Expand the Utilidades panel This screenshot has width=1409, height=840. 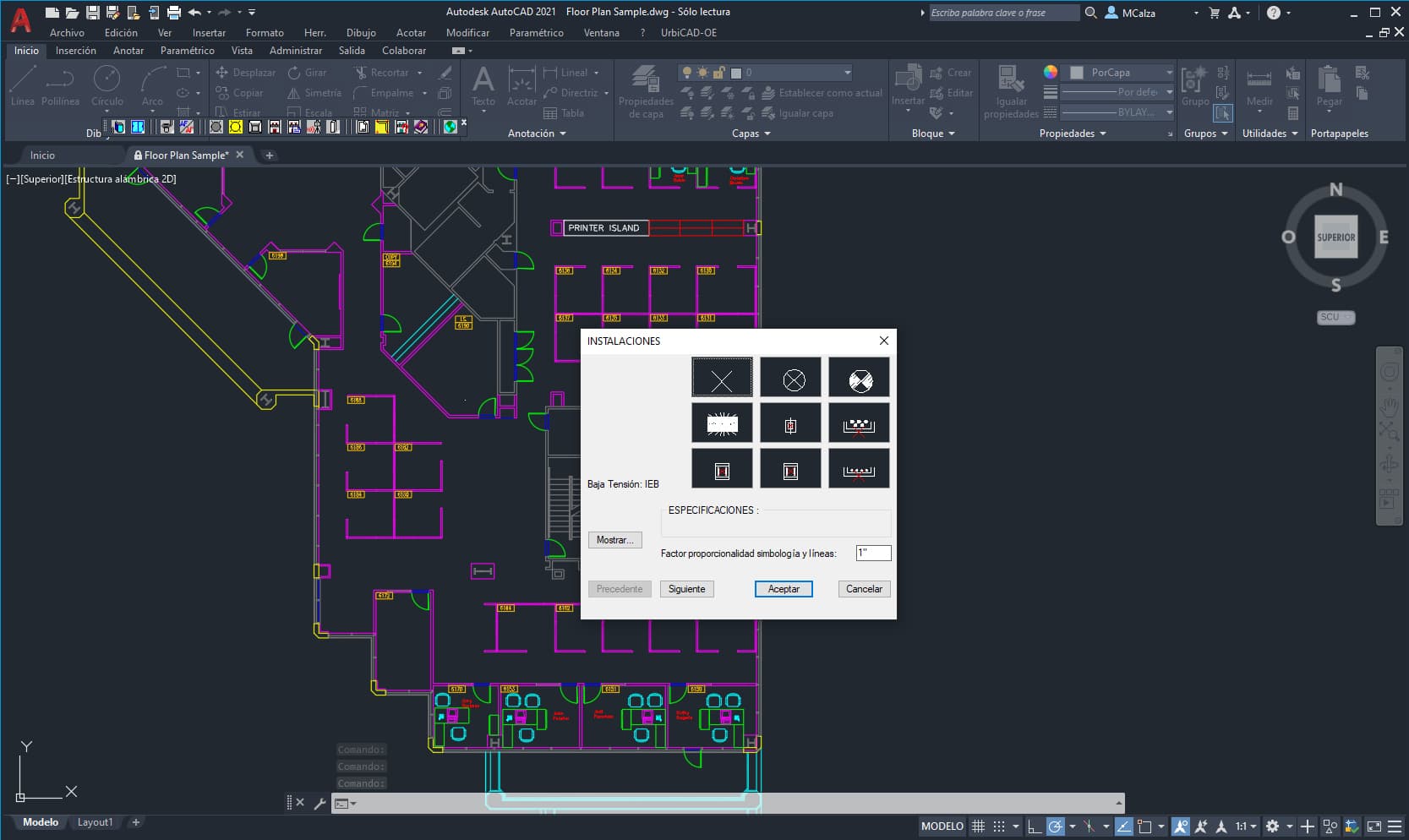click(1270, 134)
